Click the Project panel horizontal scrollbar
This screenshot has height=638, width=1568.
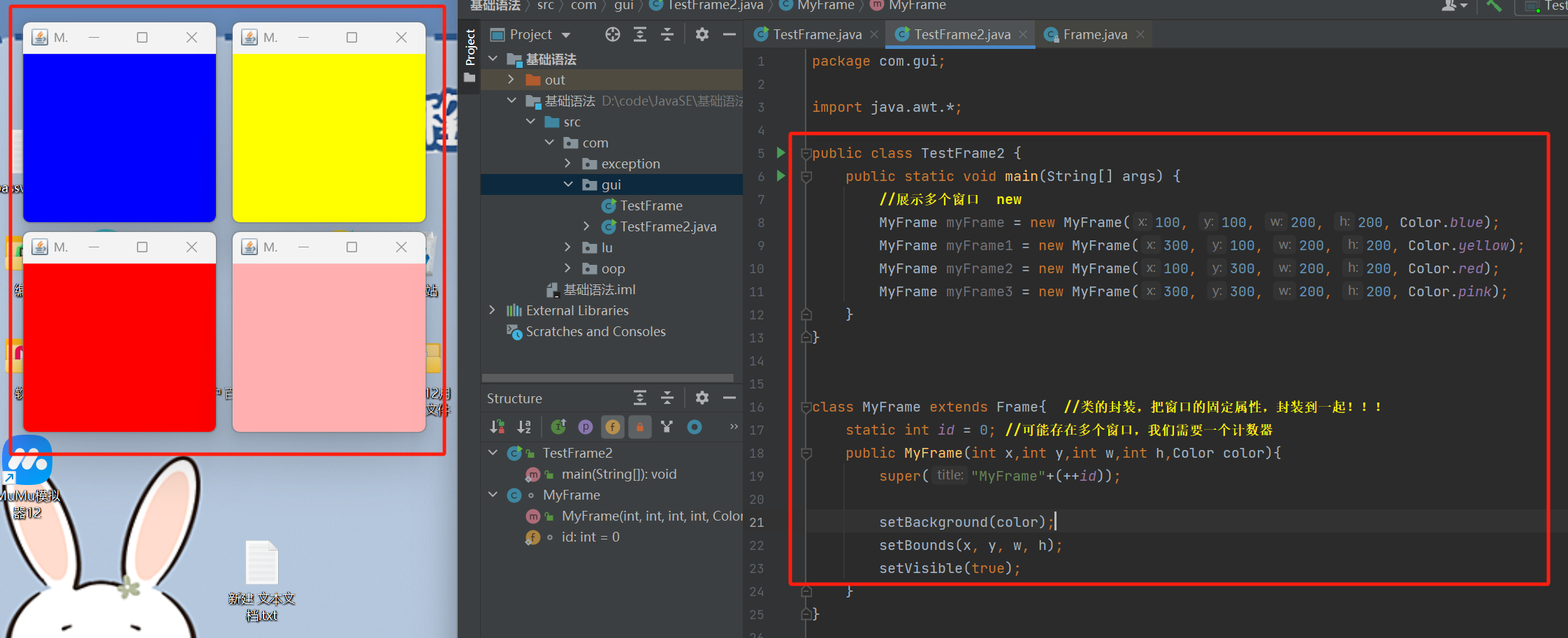tap(608, 378)
